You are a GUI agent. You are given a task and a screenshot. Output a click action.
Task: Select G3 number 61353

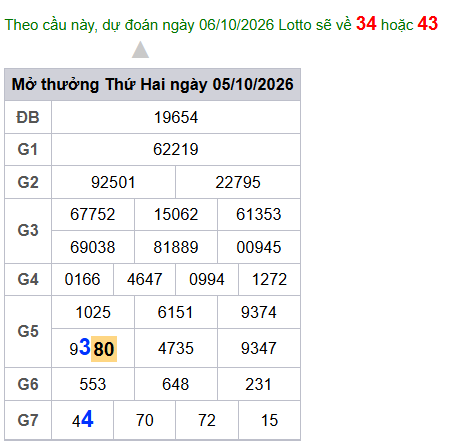click(x=259, y=214)
